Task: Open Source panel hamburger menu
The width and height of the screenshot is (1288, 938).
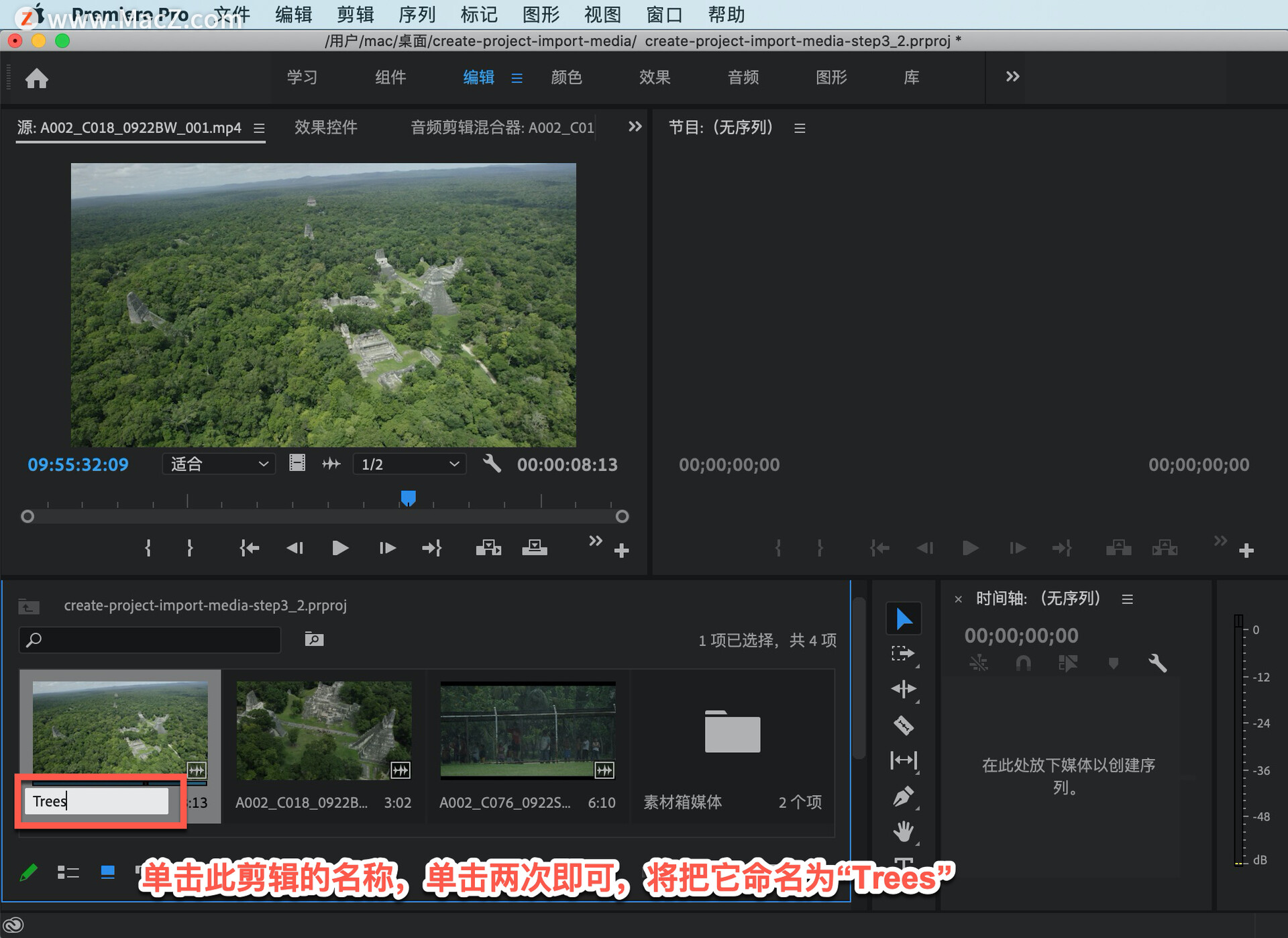Action: coord(259,128)
